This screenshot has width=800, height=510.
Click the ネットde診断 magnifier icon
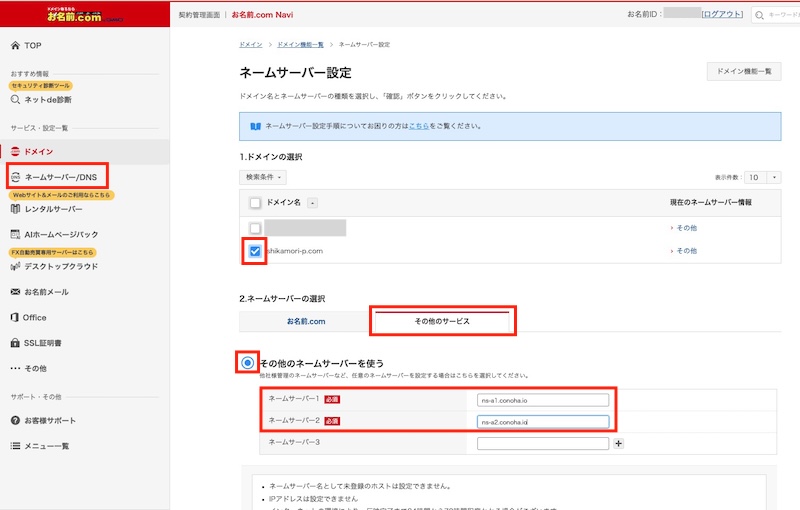[15, 99]
